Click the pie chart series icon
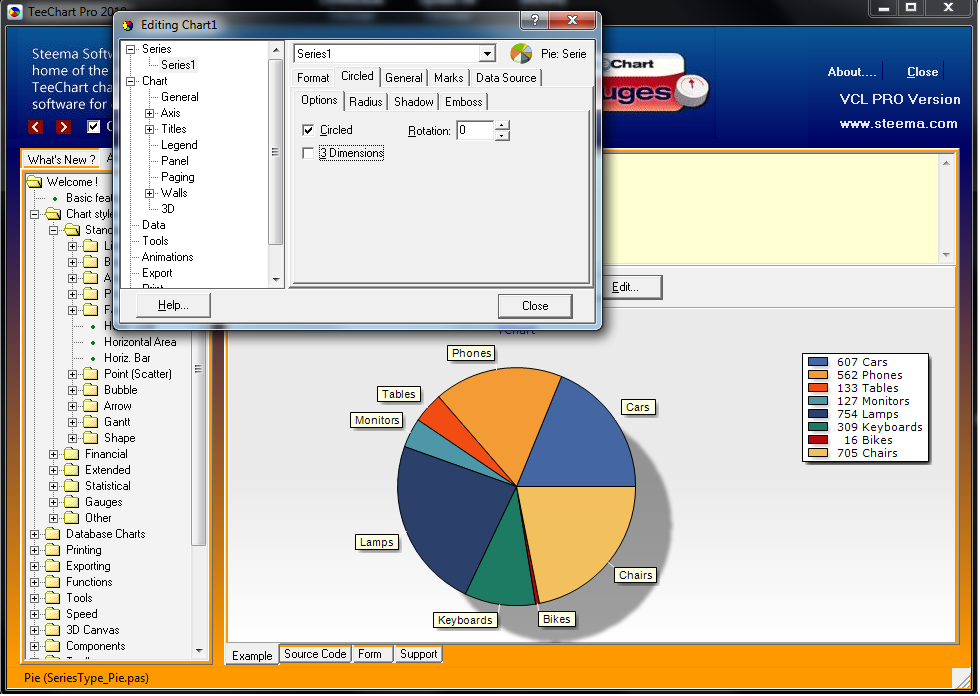 [521, 54]
